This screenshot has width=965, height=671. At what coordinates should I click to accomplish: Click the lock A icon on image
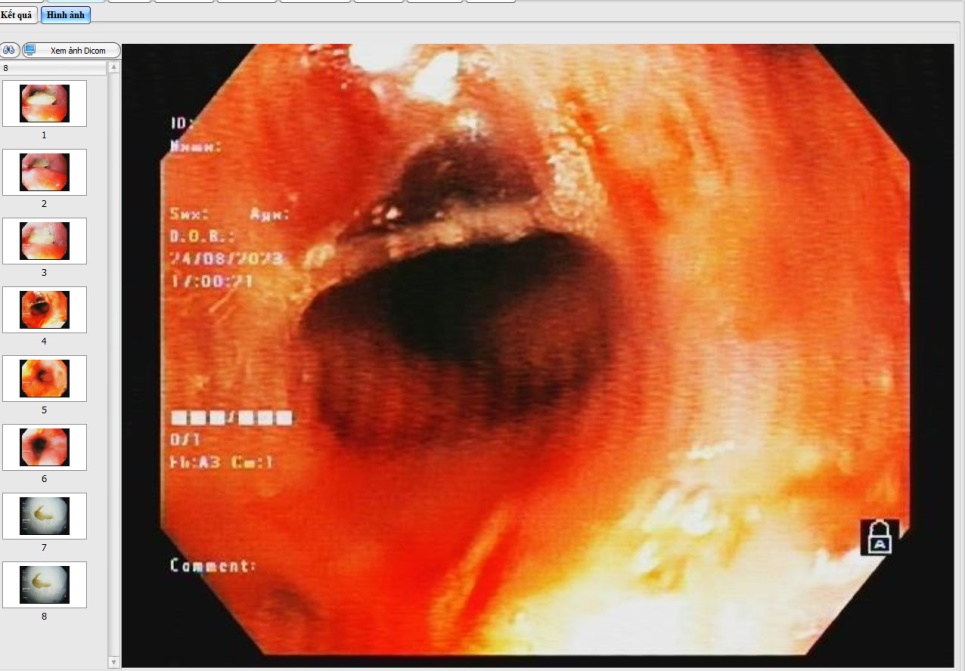[x=880, y=538]
